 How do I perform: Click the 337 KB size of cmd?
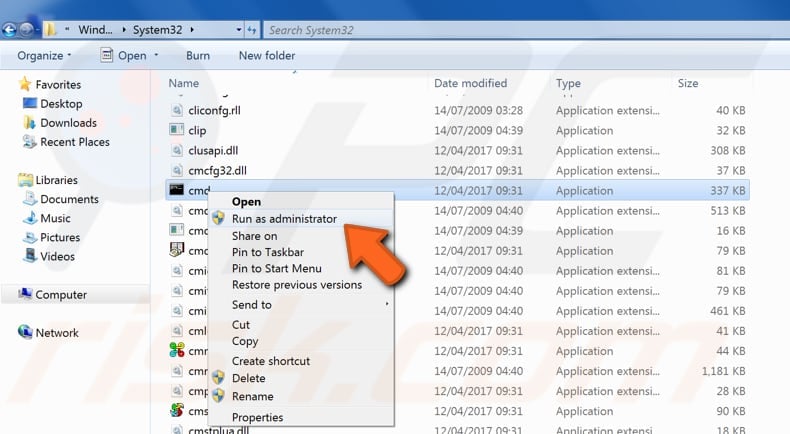728,191
